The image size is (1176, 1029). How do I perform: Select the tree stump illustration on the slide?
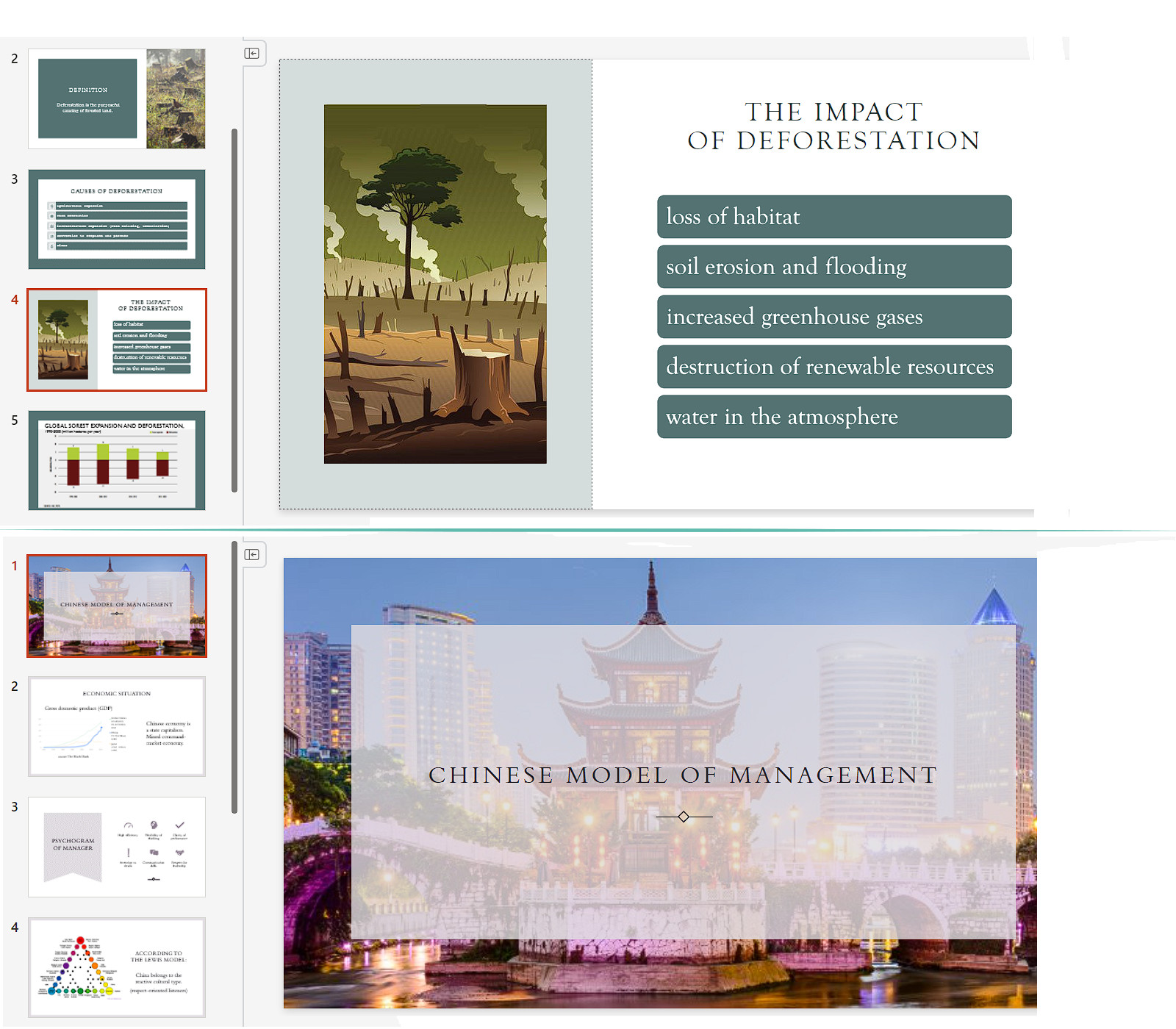(435, 284)
